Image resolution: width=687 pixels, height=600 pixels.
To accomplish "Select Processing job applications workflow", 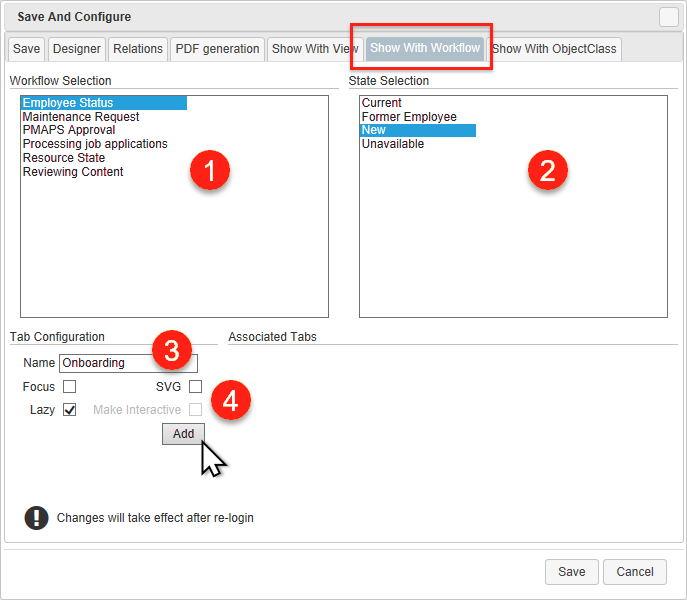I will (x=95, y=144).
